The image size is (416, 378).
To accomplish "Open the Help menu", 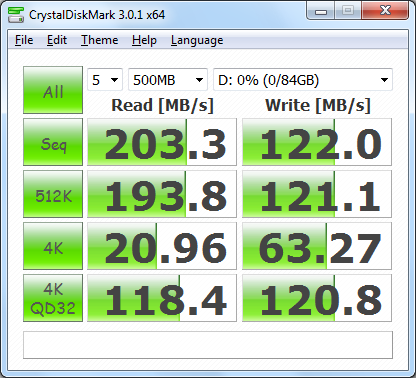I will [144, 40].
